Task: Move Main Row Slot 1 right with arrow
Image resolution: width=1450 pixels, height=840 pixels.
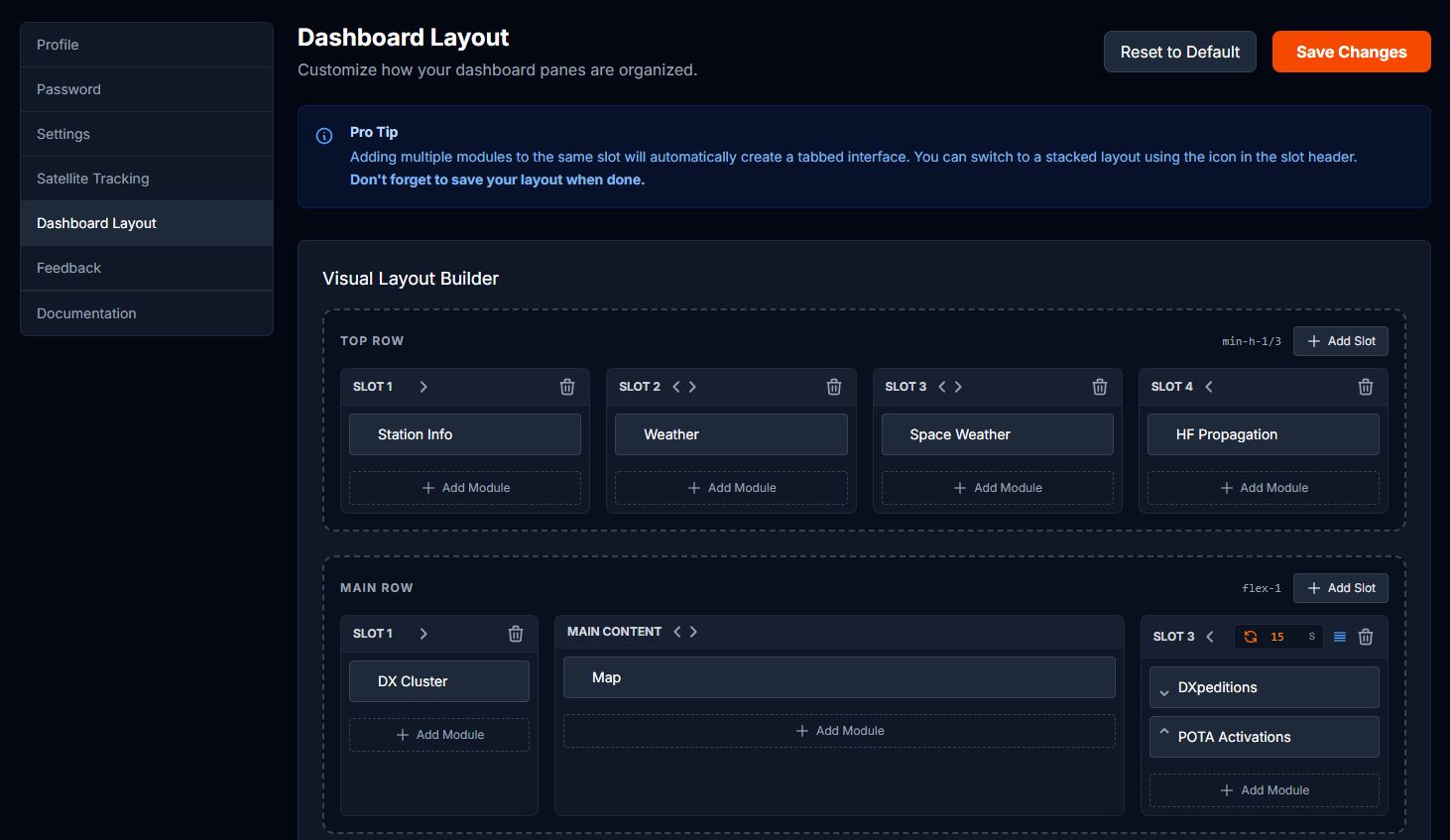Action: click(423, 634)
